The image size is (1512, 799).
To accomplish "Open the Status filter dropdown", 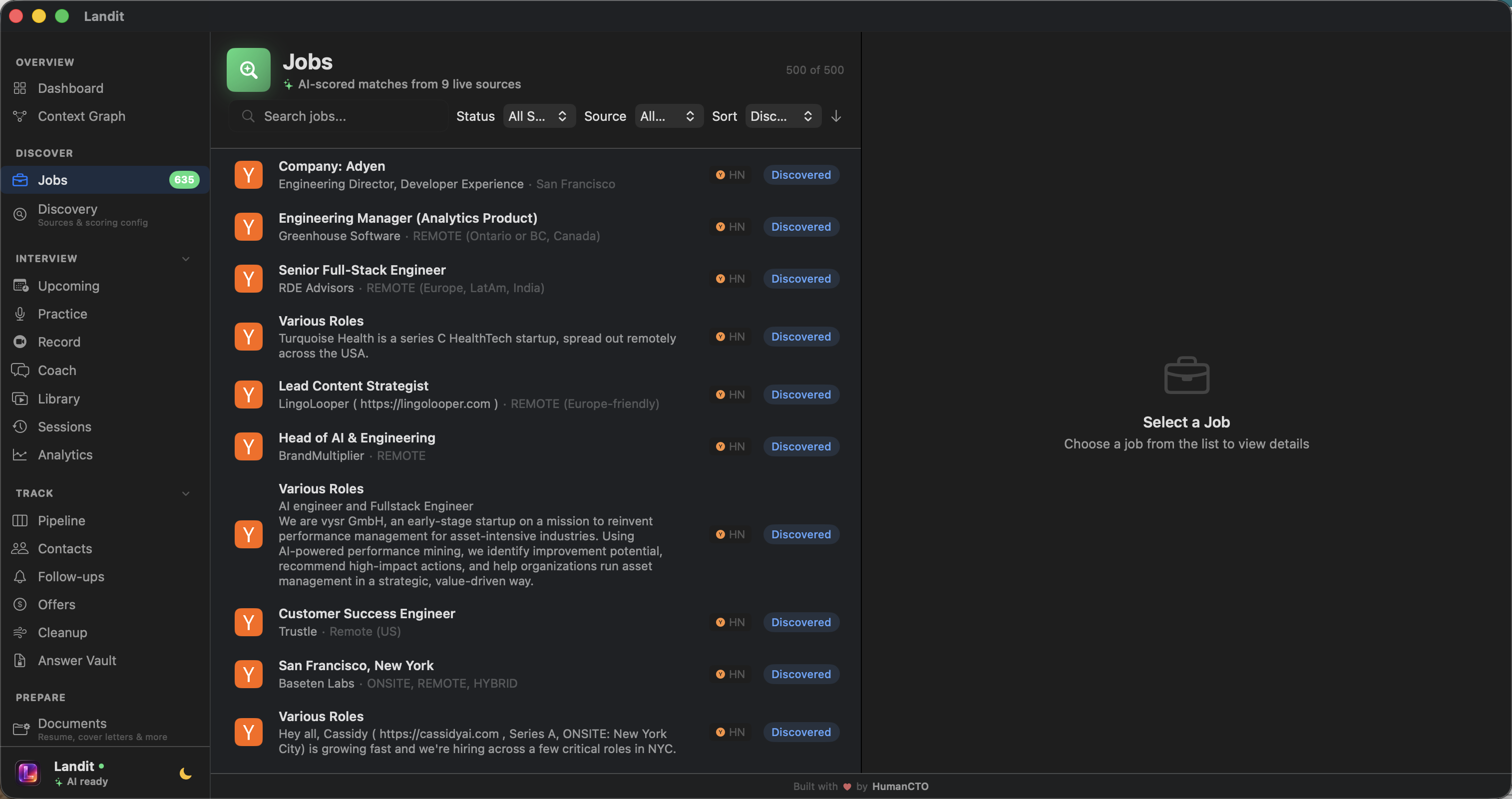I will 539,116.
